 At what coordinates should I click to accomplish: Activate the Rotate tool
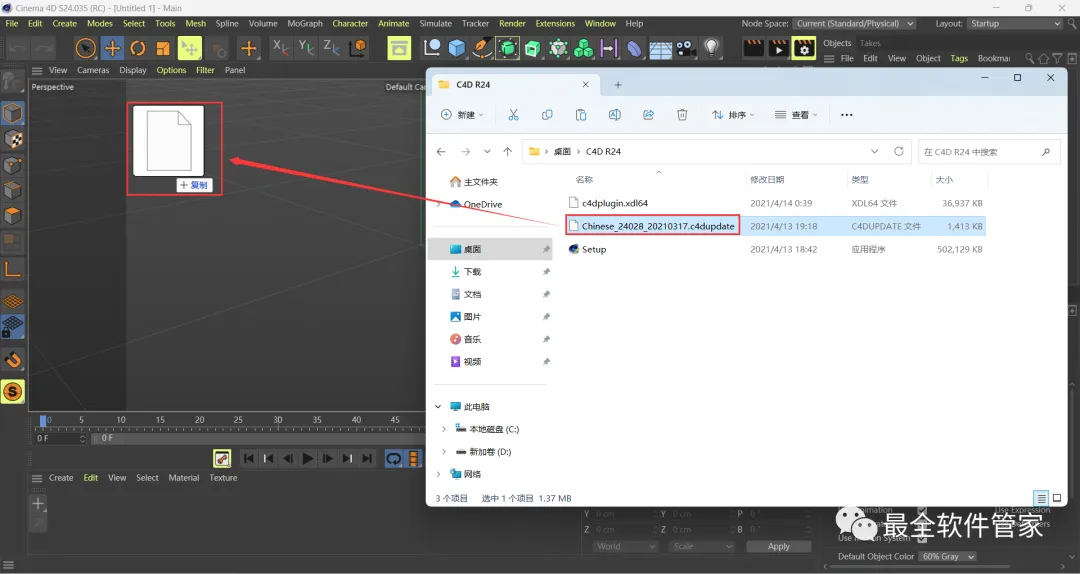tap(138, 48)
